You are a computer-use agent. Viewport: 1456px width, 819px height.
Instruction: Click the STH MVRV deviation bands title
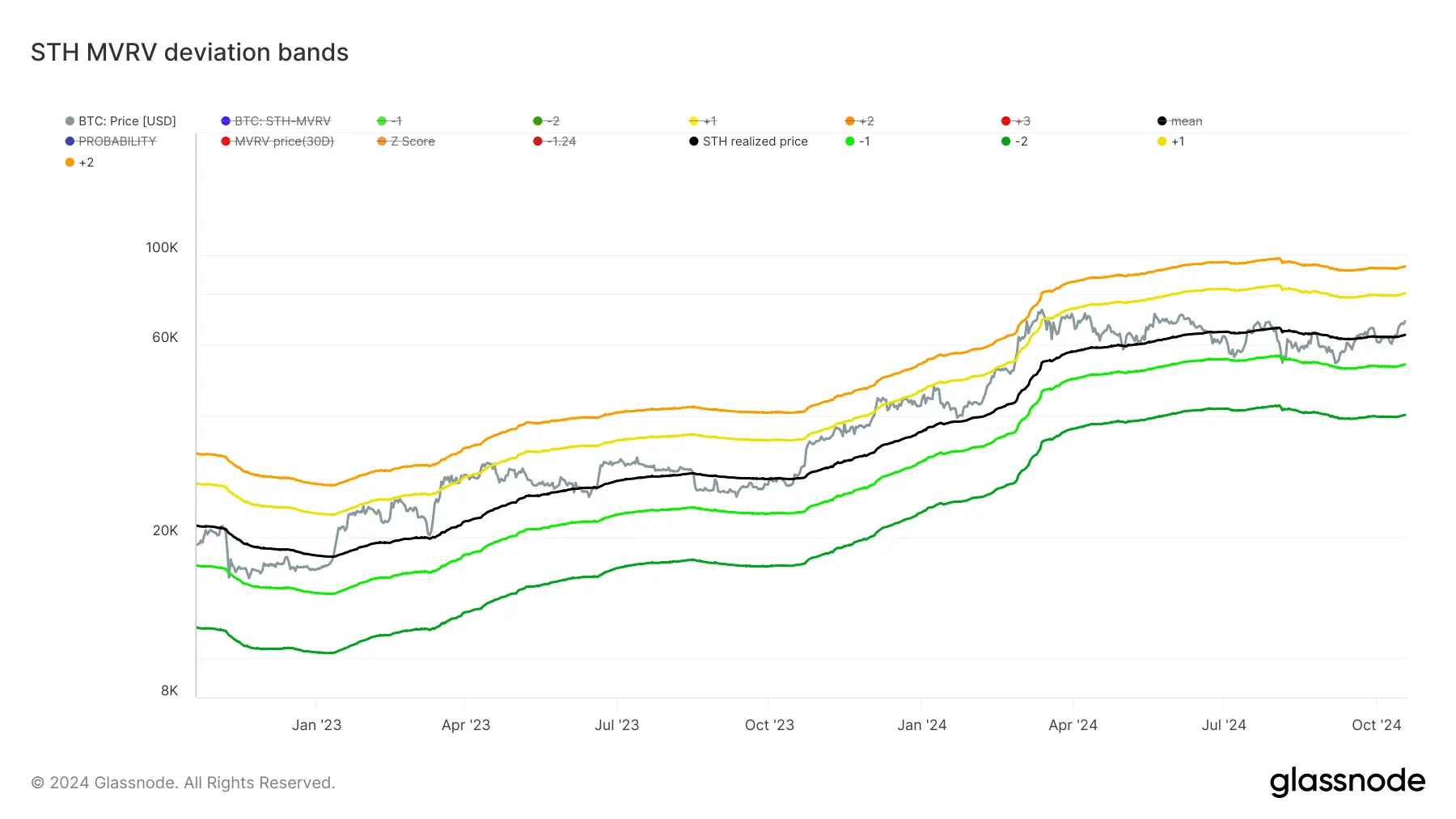pos(189,53)
